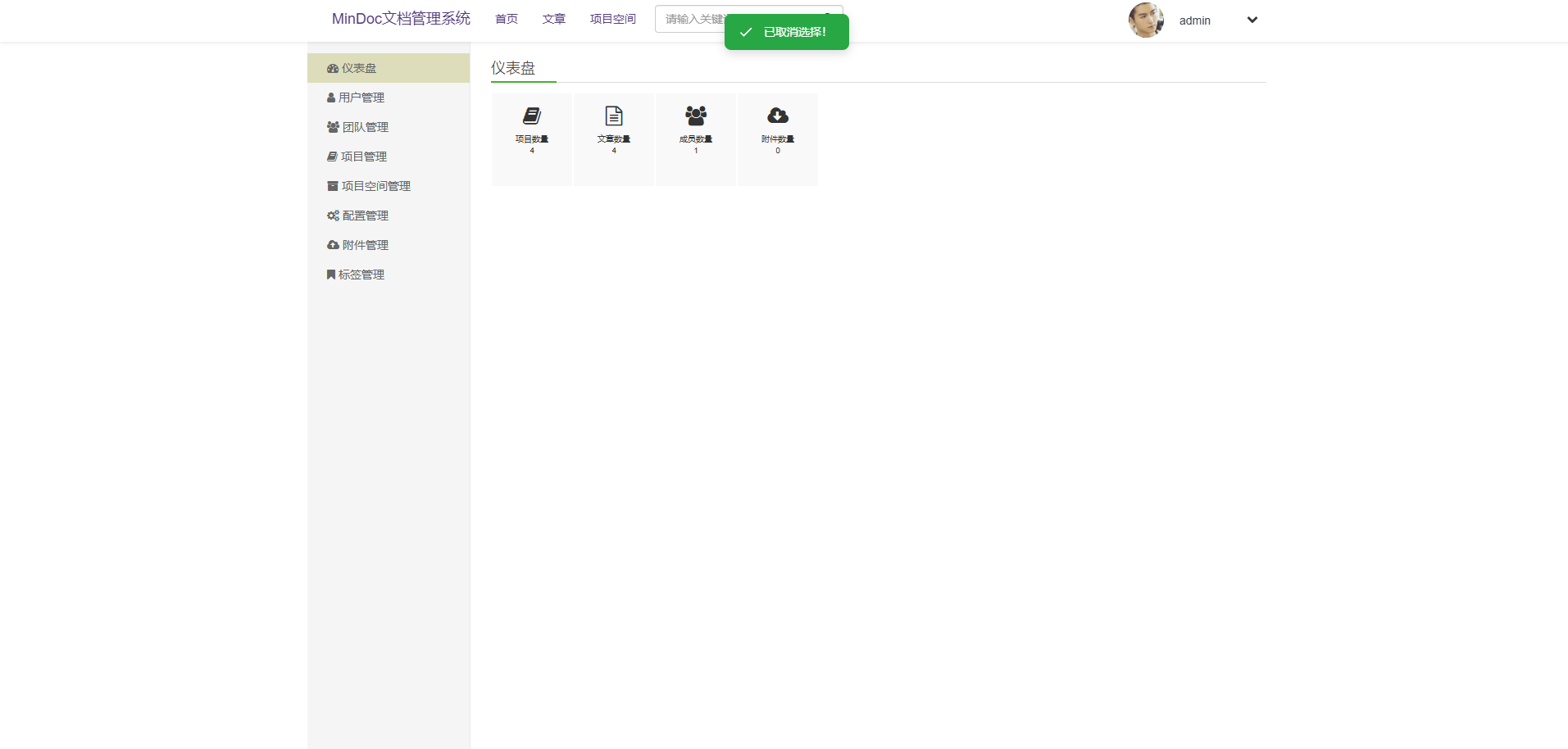The width and height of the screenshot is (1568, 749).
Task: Click the cloud download icon above 附件数量
Action: pos(778,116)
